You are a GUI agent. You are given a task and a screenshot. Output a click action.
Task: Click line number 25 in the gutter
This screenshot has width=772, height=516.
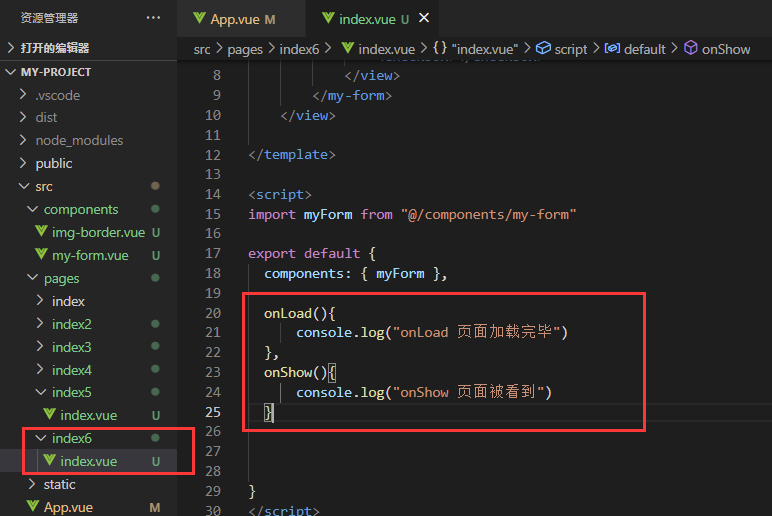click(213, 412)
